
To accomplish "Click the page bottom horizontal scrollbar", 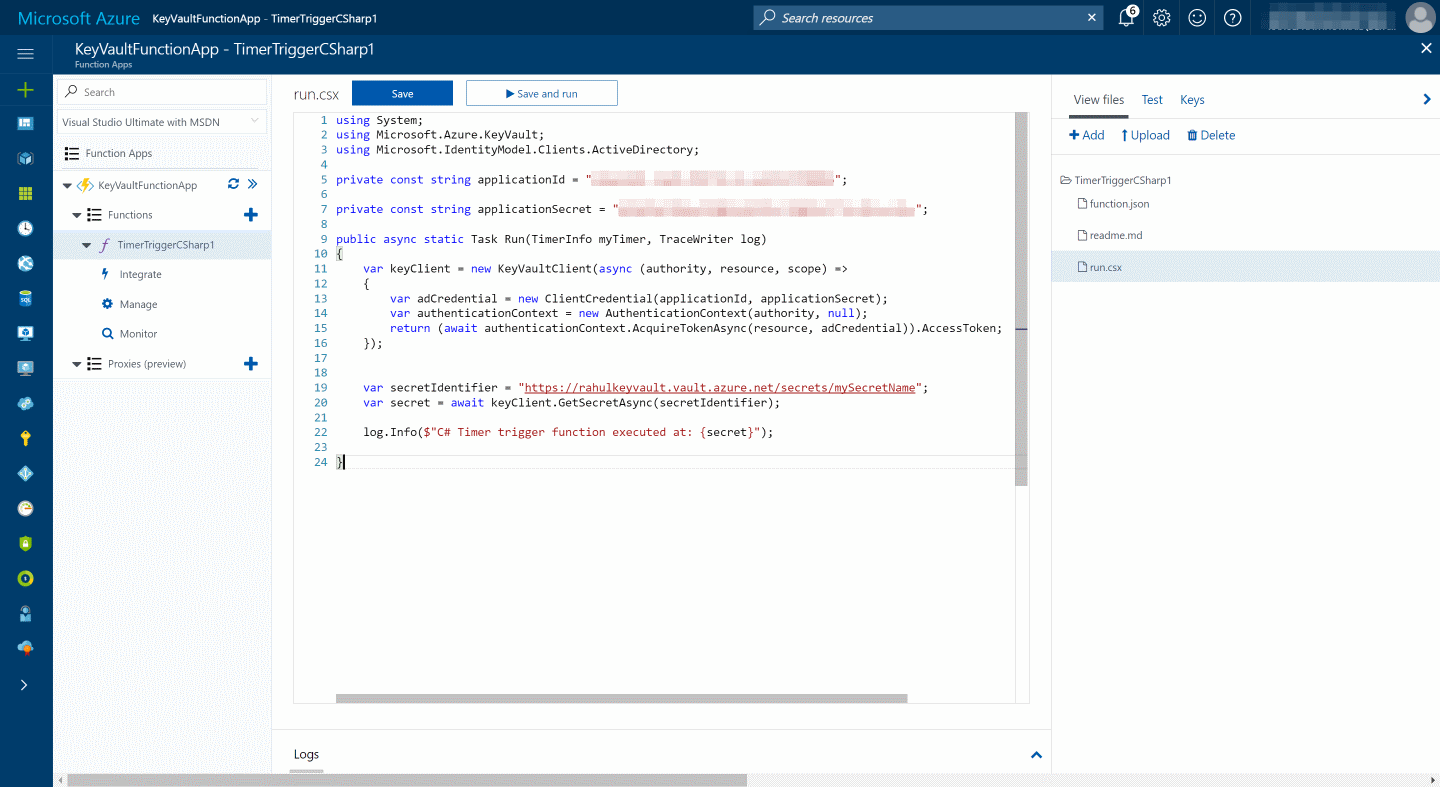I will [407, 780].
